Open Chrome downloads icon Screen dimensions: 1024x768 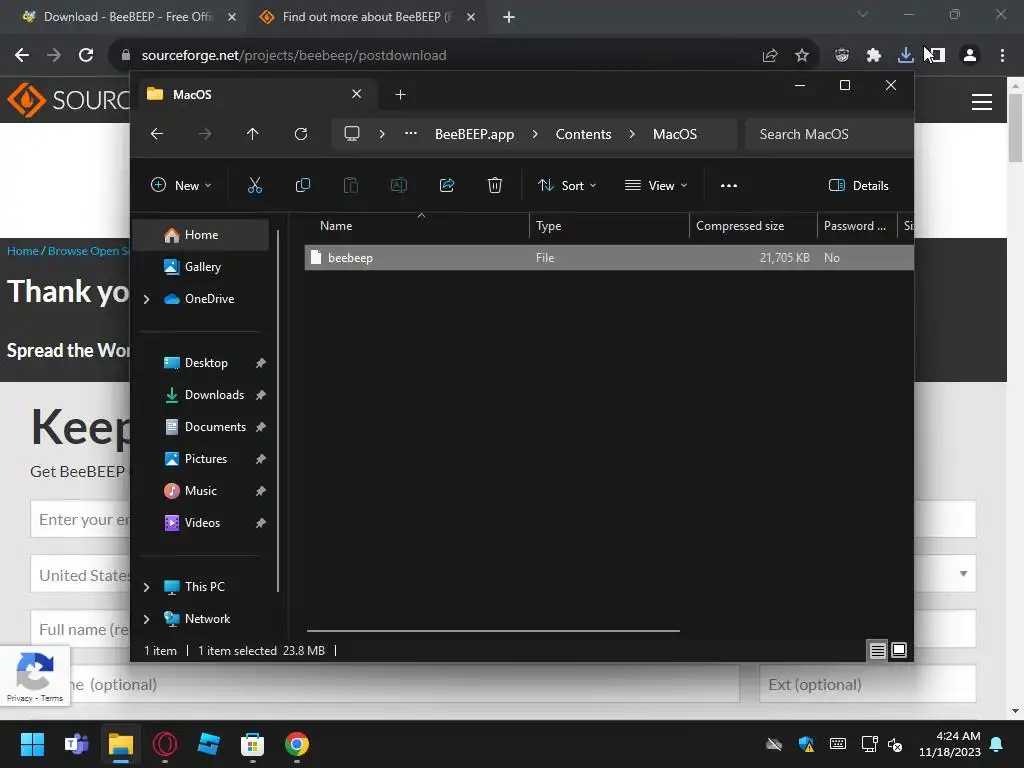click(905, 56)
